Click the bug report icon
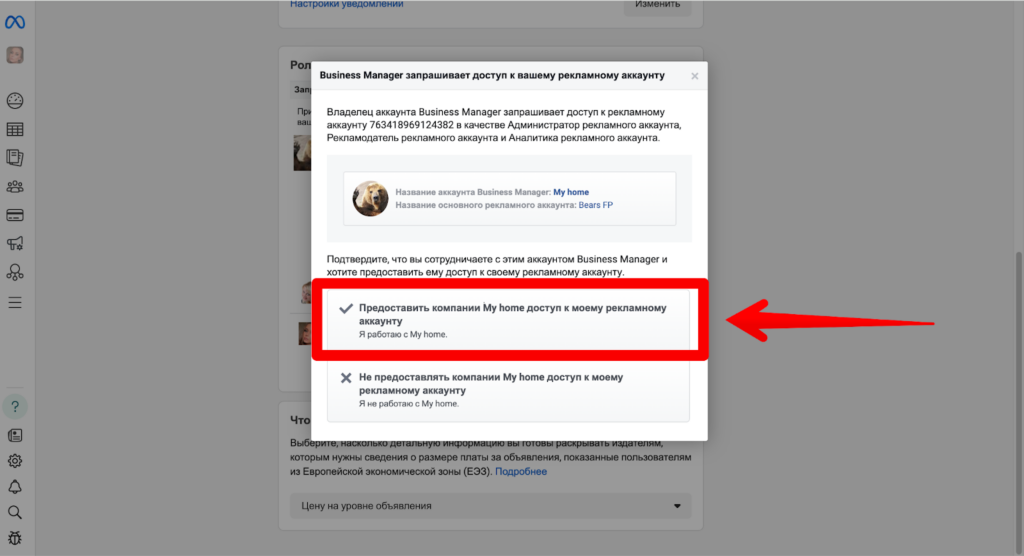1024x556 pixels. point(15,538)
